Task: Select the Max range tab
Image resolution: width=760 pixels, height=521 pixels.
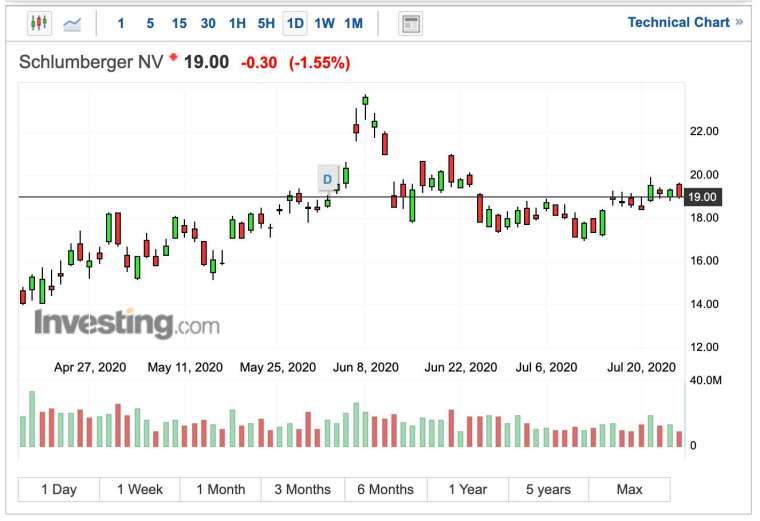Action: (630, 489)
